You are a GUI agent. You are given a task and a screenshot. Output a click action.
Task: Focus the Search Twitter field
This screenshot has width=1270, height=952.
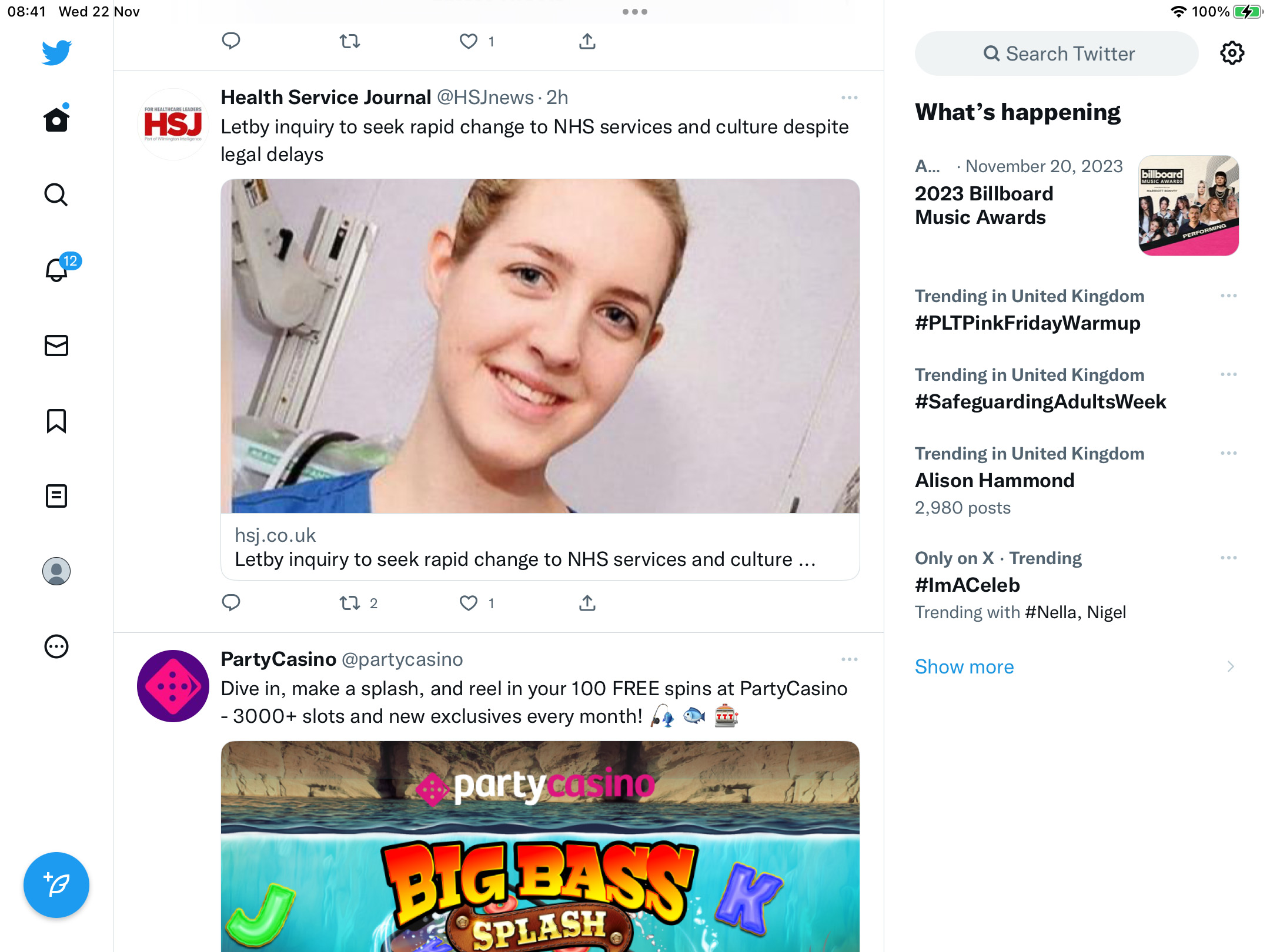[1057, 53]
